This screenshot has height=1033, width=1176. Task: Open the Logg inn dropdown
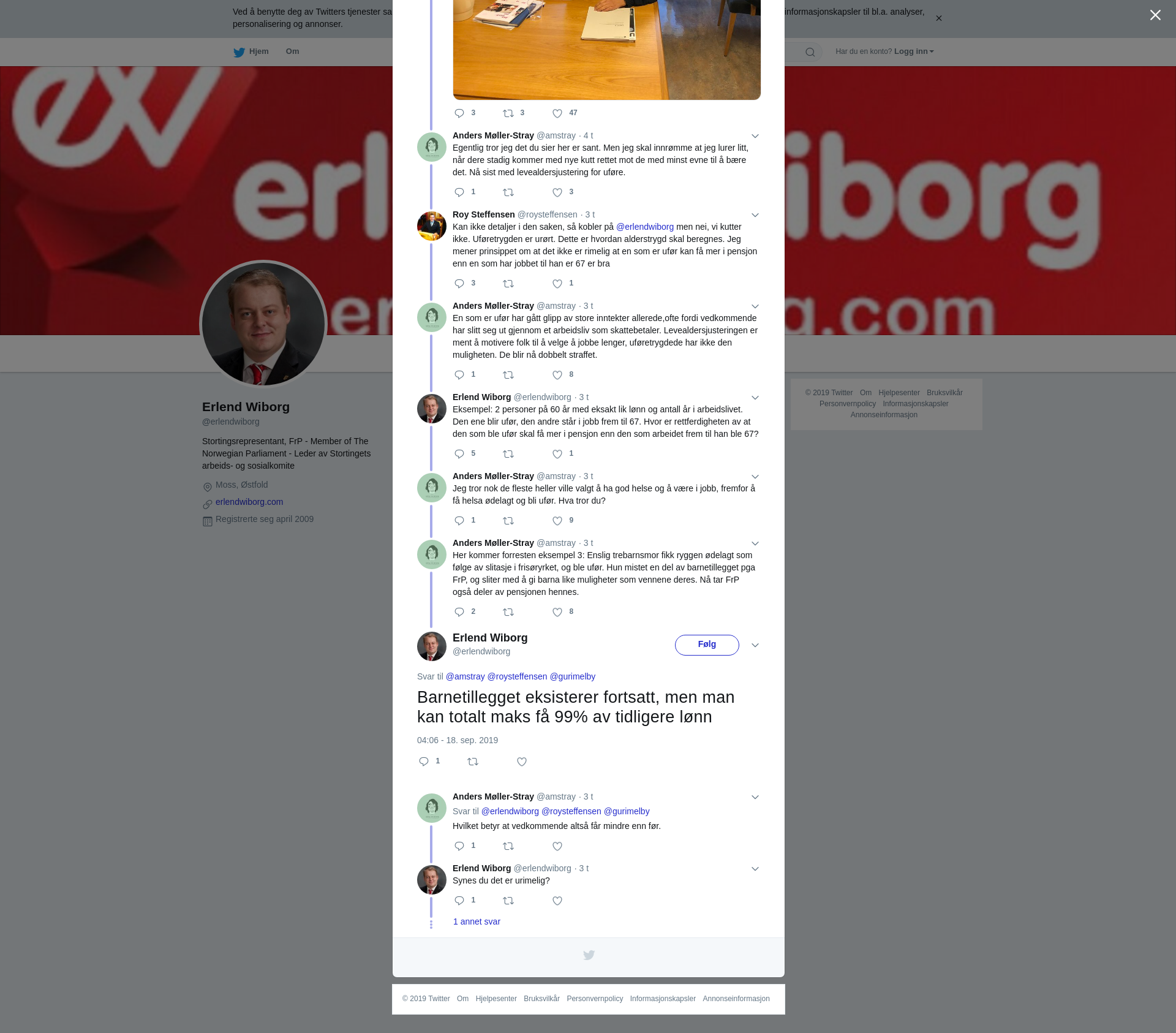pyautogui.click(x=914, y=51)
